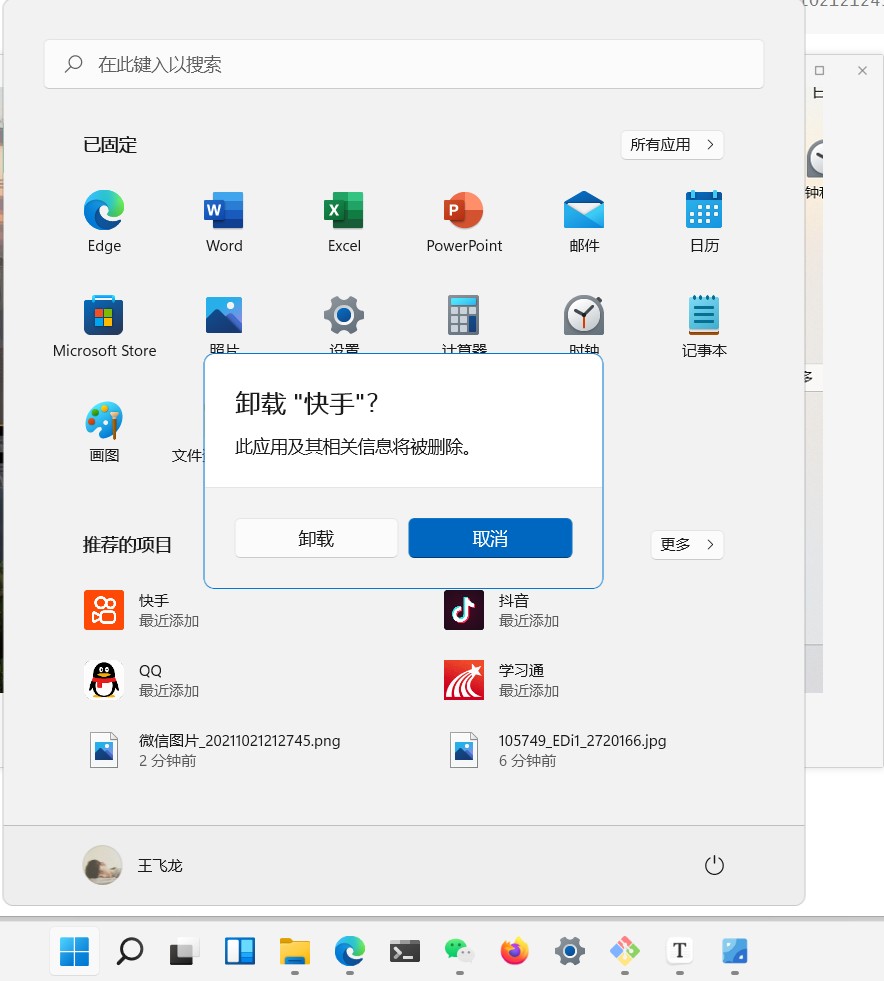Open Microsoft Store pinned app

coord(104,325)
